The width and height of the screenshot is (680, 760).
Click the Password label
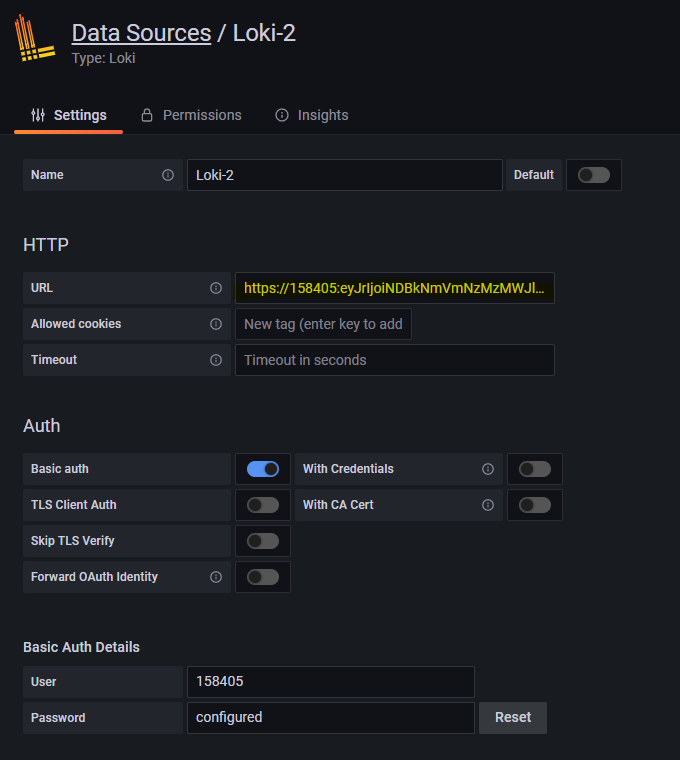pyautogui.click(x=58, y=717)
